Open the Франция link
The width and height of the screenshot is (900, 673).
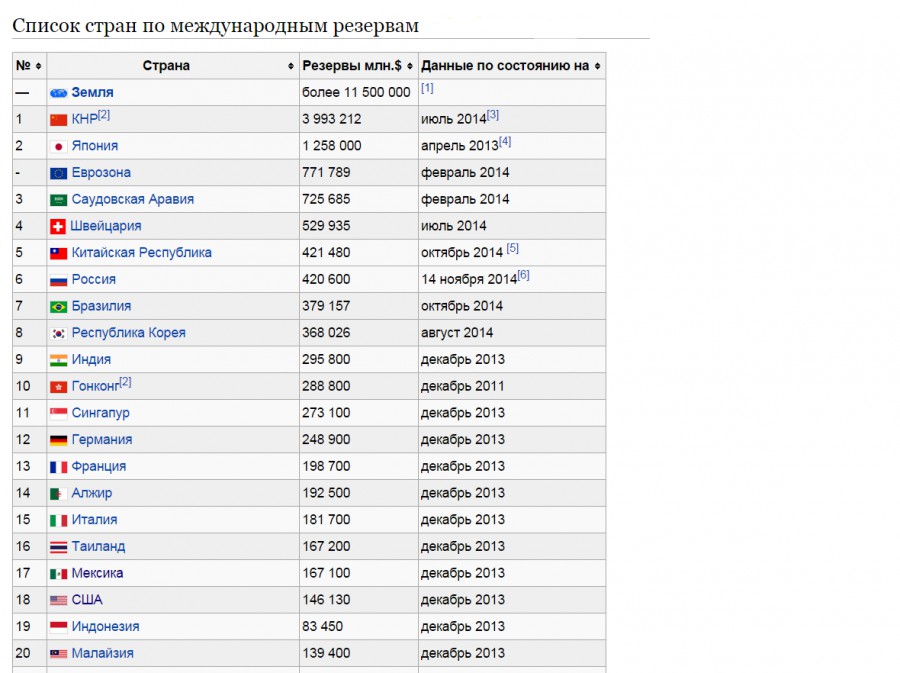point(99,466)
